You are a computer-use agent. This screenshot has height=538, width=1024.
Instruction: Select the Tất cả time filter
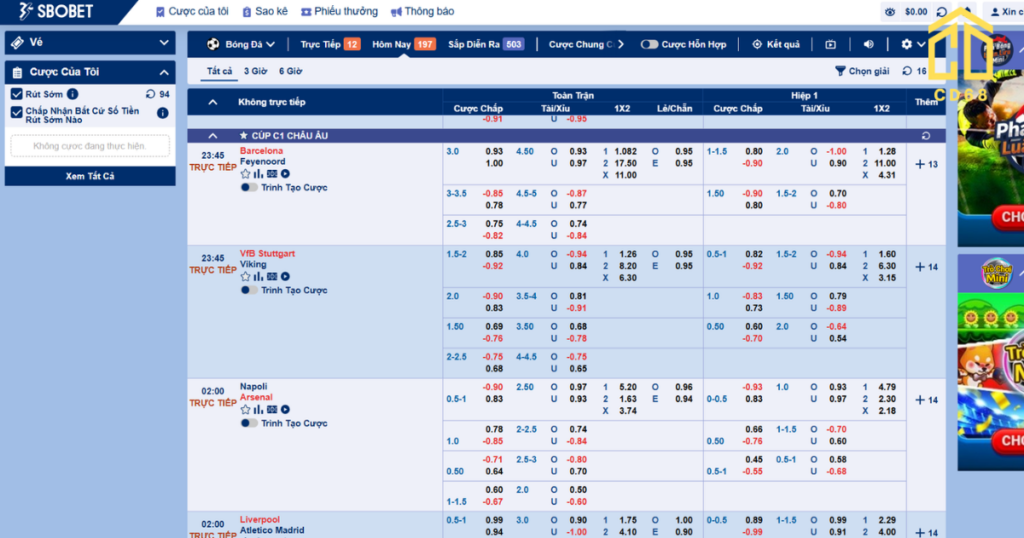219,71
